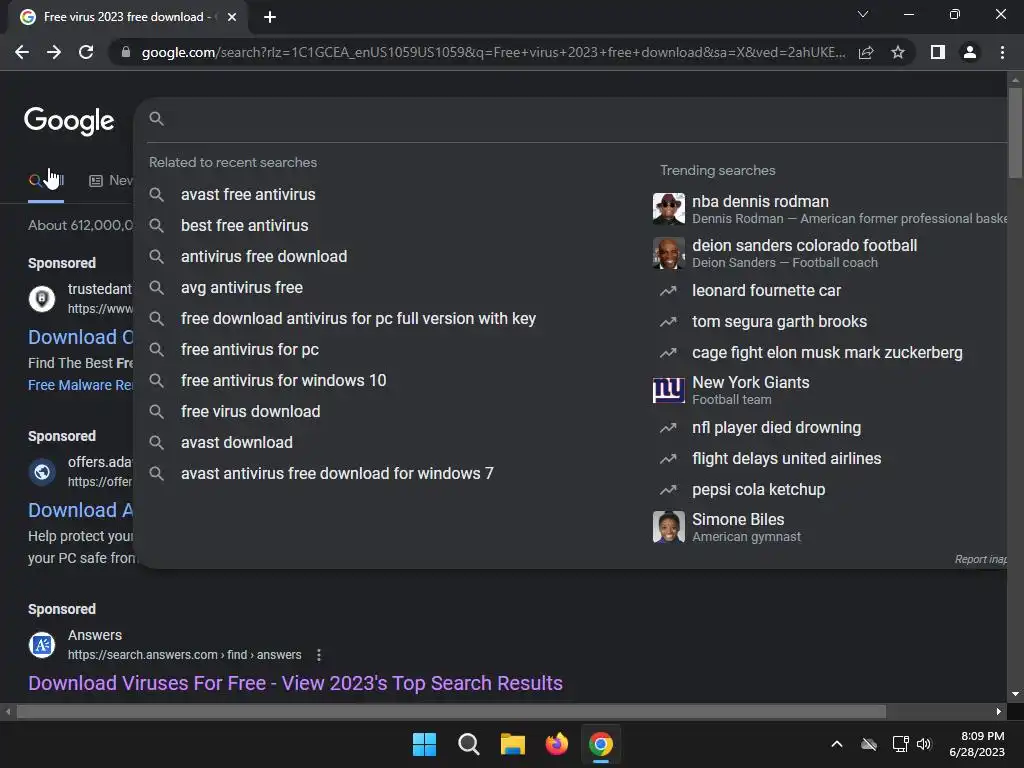Click the Google logo

[69, 121]
